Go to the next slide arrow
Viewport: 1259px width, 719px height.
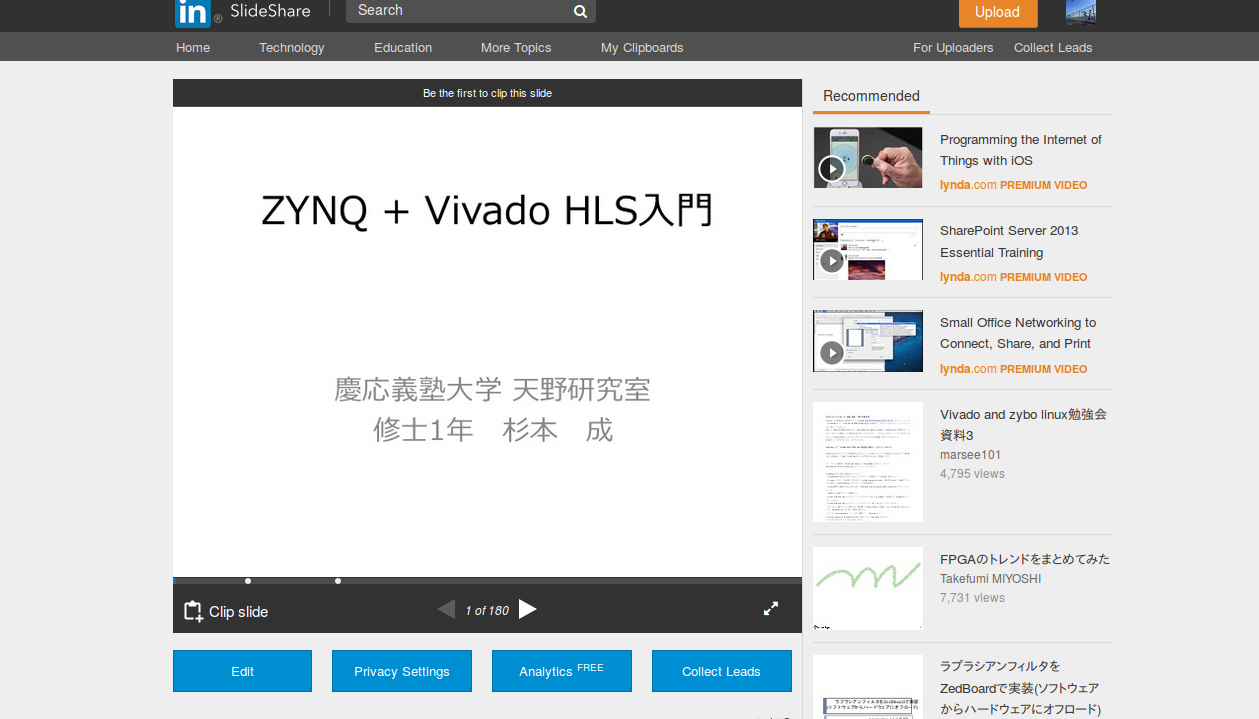(x=528, y=609)
